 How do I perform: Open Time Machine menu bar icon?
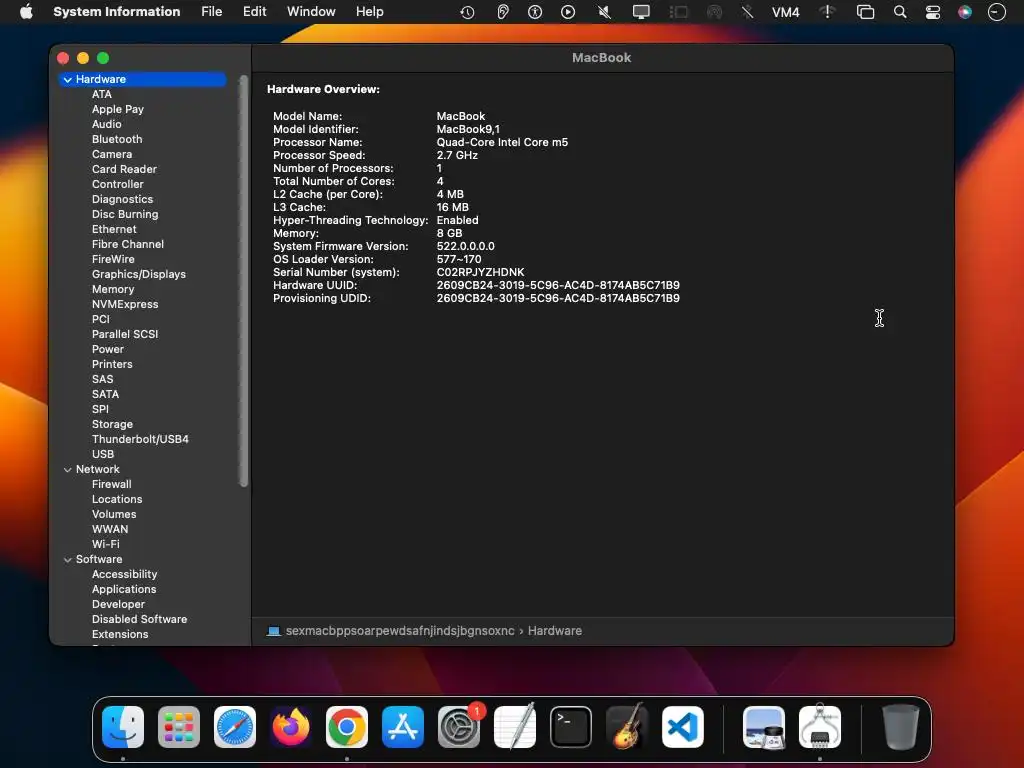(467, 12)
